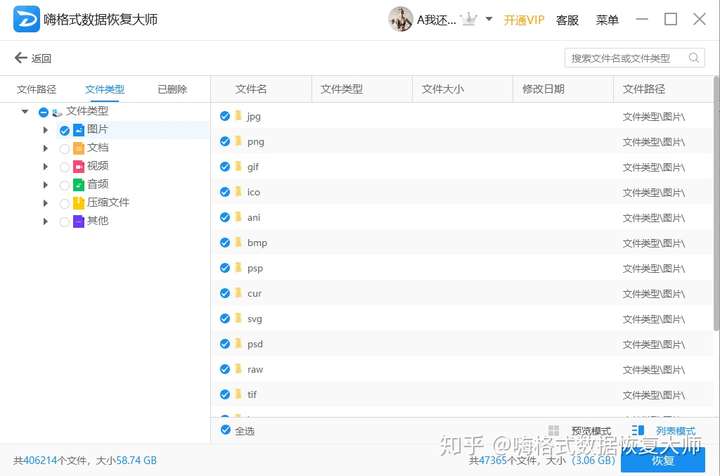Uncheck the 图片 category checkbox
The width and height of the screenshot is (720, 476).
pos(64,131)
